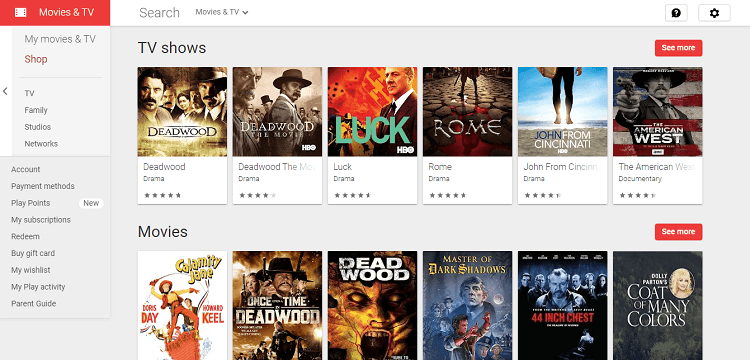Click the star rating under Deadwood
This screenshot has width=750, height=360.
[163, 195]
